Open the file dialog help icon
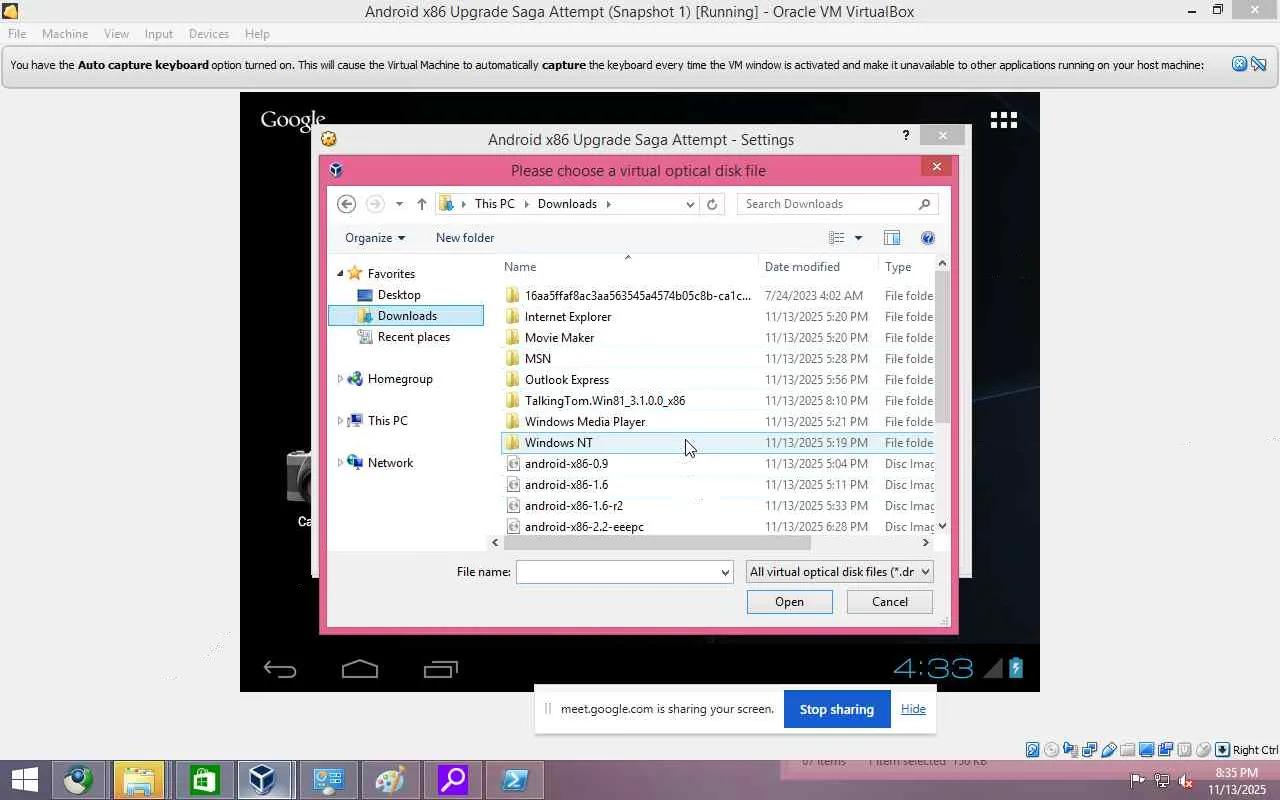Screen dimensions: 1280x800 pos(928,238)
